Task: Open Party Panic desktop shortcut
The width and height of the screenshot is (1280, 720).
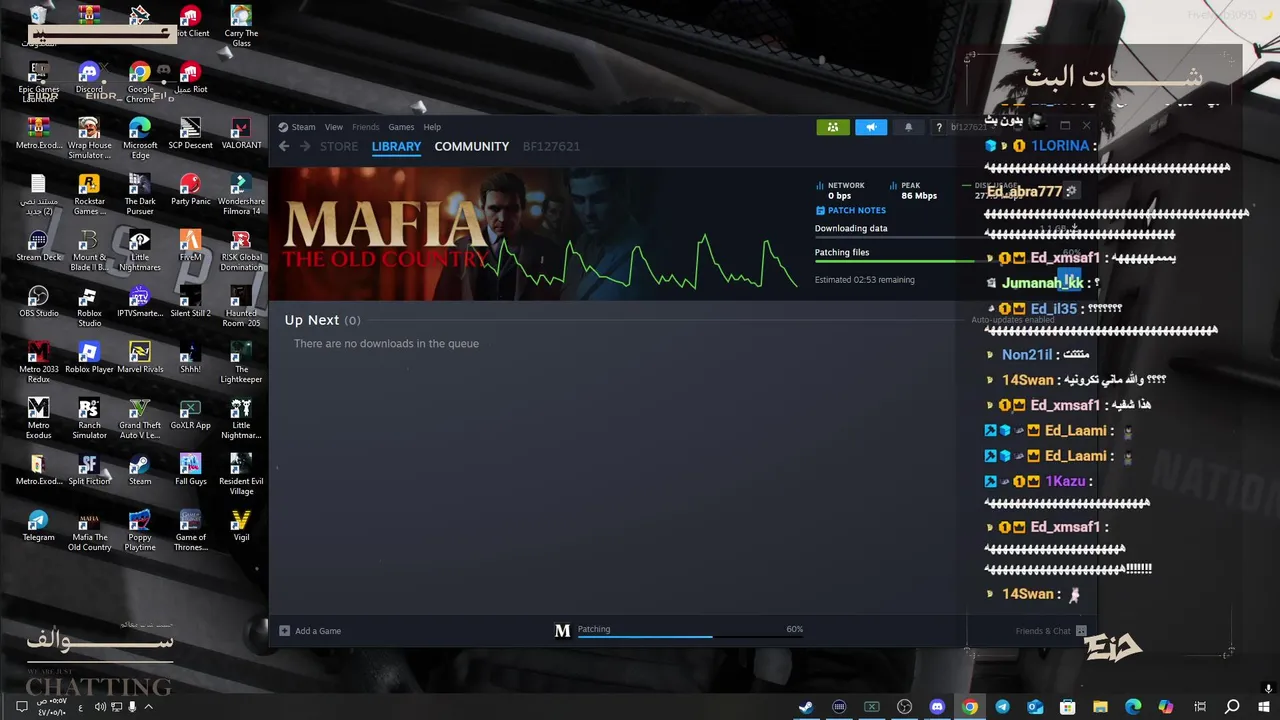Action: (x=190, y=190)
